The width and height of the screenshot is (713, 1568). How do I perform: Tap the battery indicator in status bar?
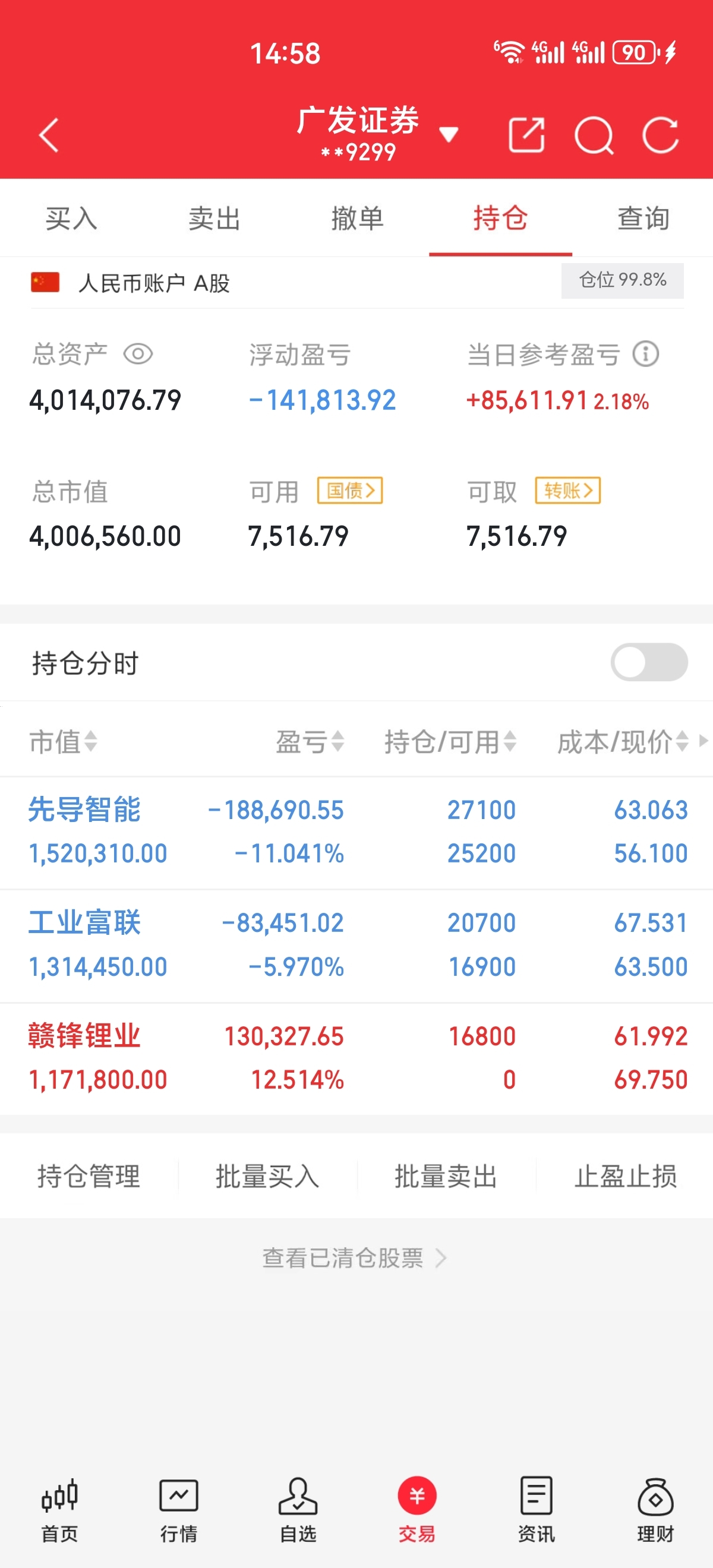(x=636, y=52)
